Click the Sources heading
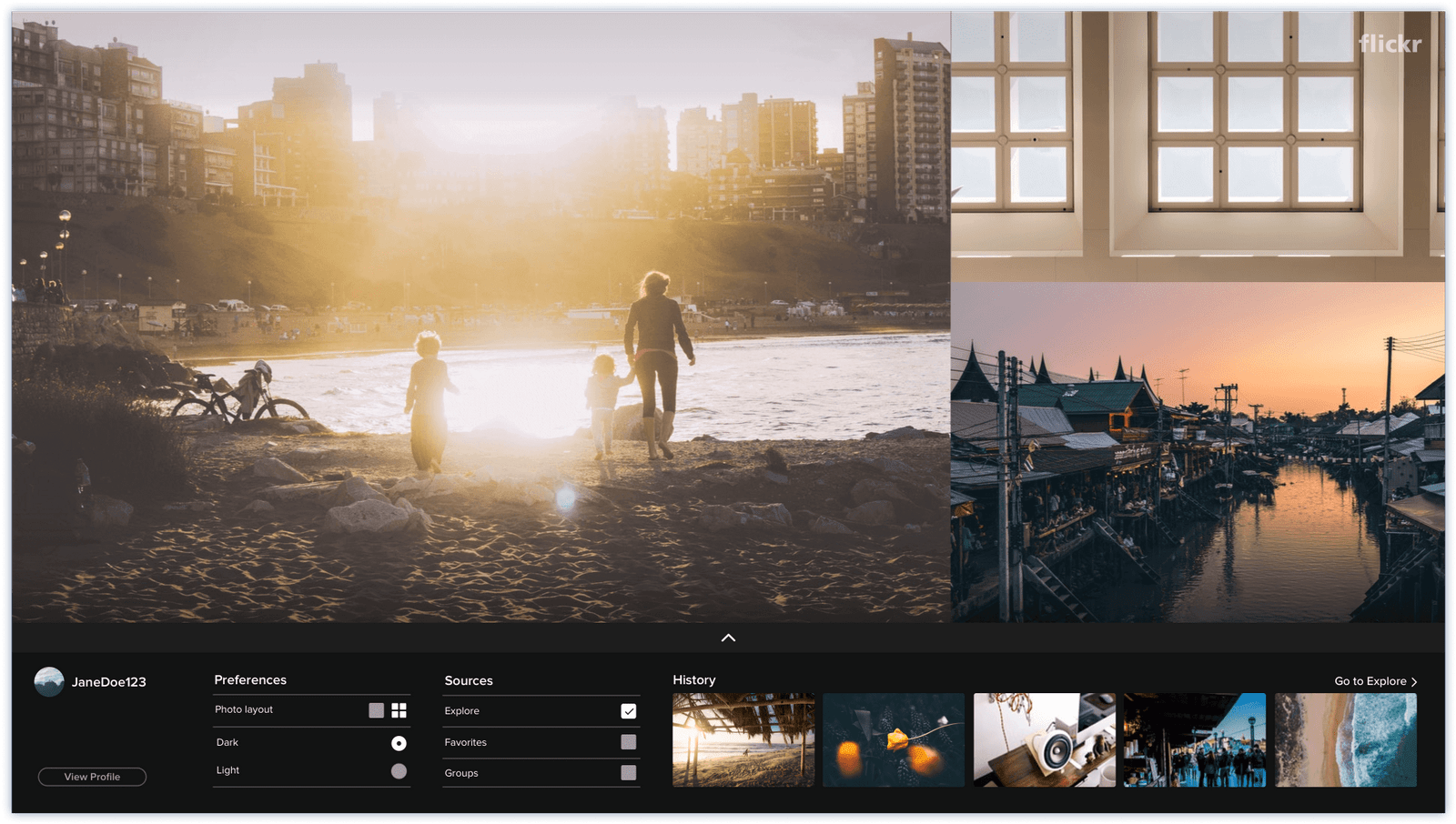 click(469, 680)
